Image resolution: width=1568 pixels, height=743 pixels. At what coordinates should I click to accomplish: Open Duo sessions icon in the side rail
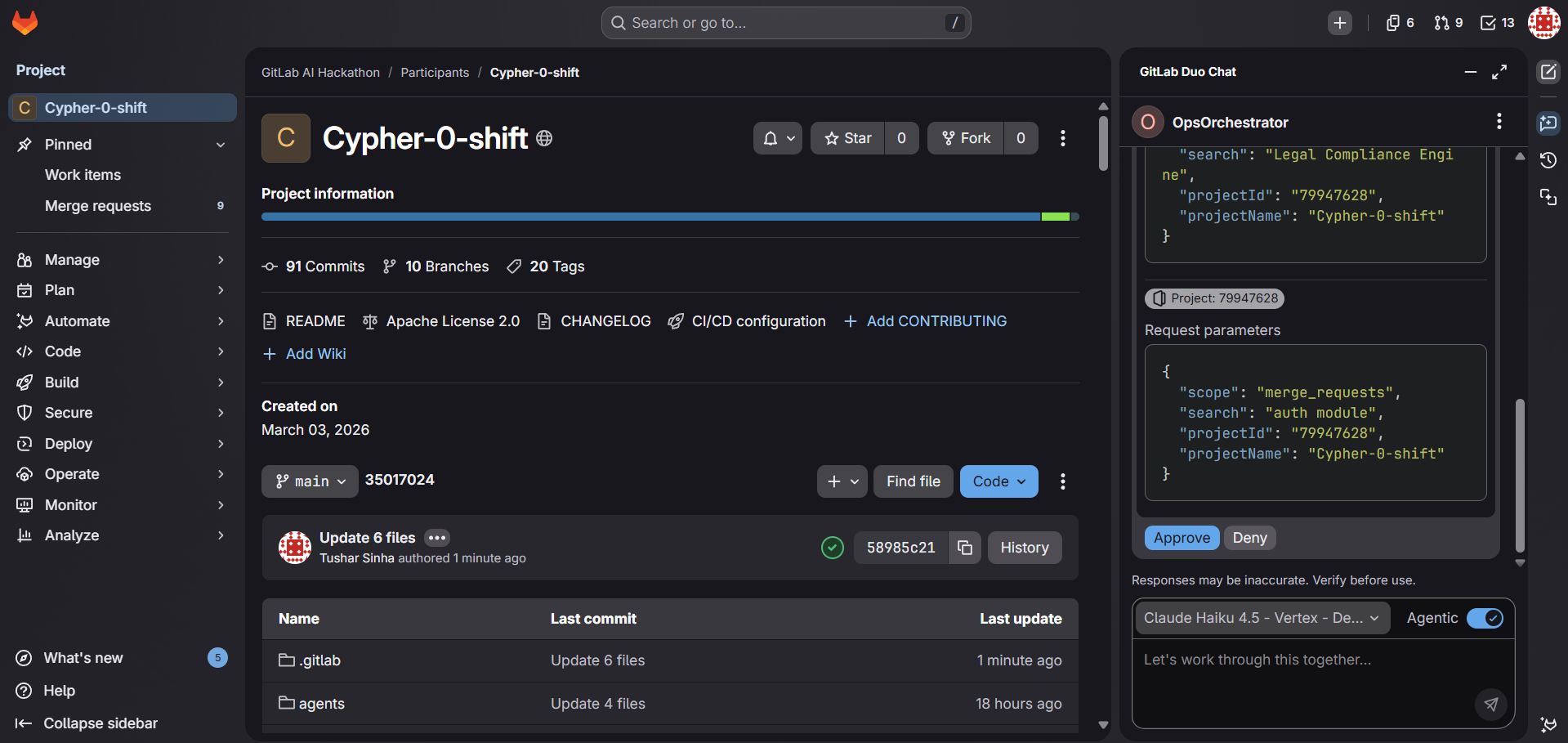(x=1548, y=197)
